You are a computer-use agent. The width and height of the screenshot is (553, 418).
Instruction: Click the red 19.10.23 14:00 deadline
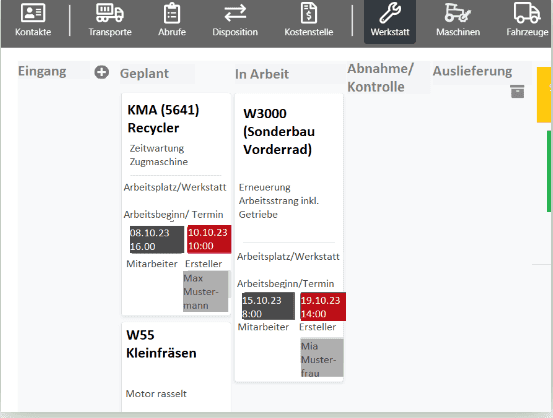coord(323,307)
